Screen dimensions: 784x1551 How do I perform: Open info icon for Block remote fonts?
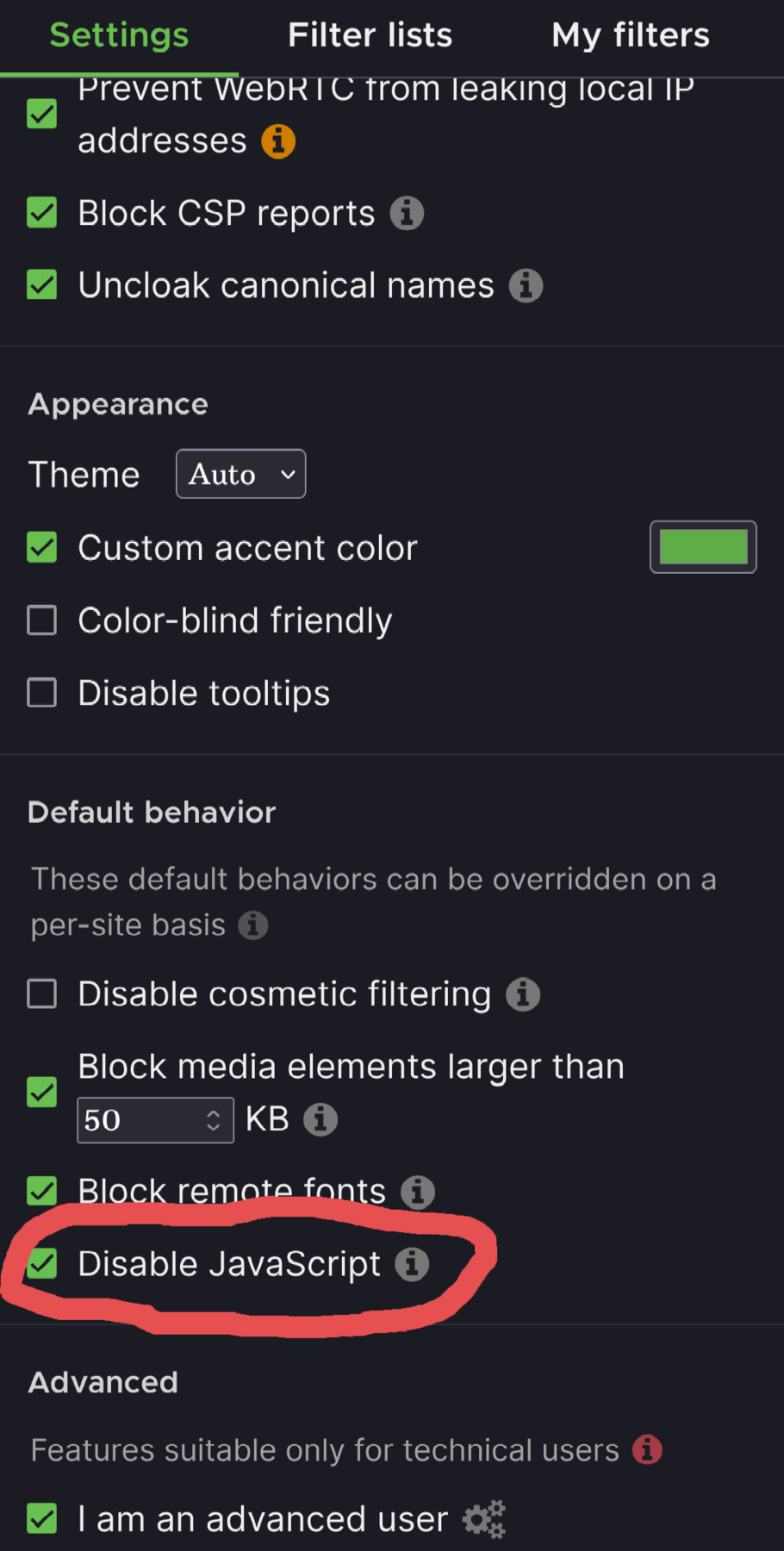click(x=418, y=1193)
